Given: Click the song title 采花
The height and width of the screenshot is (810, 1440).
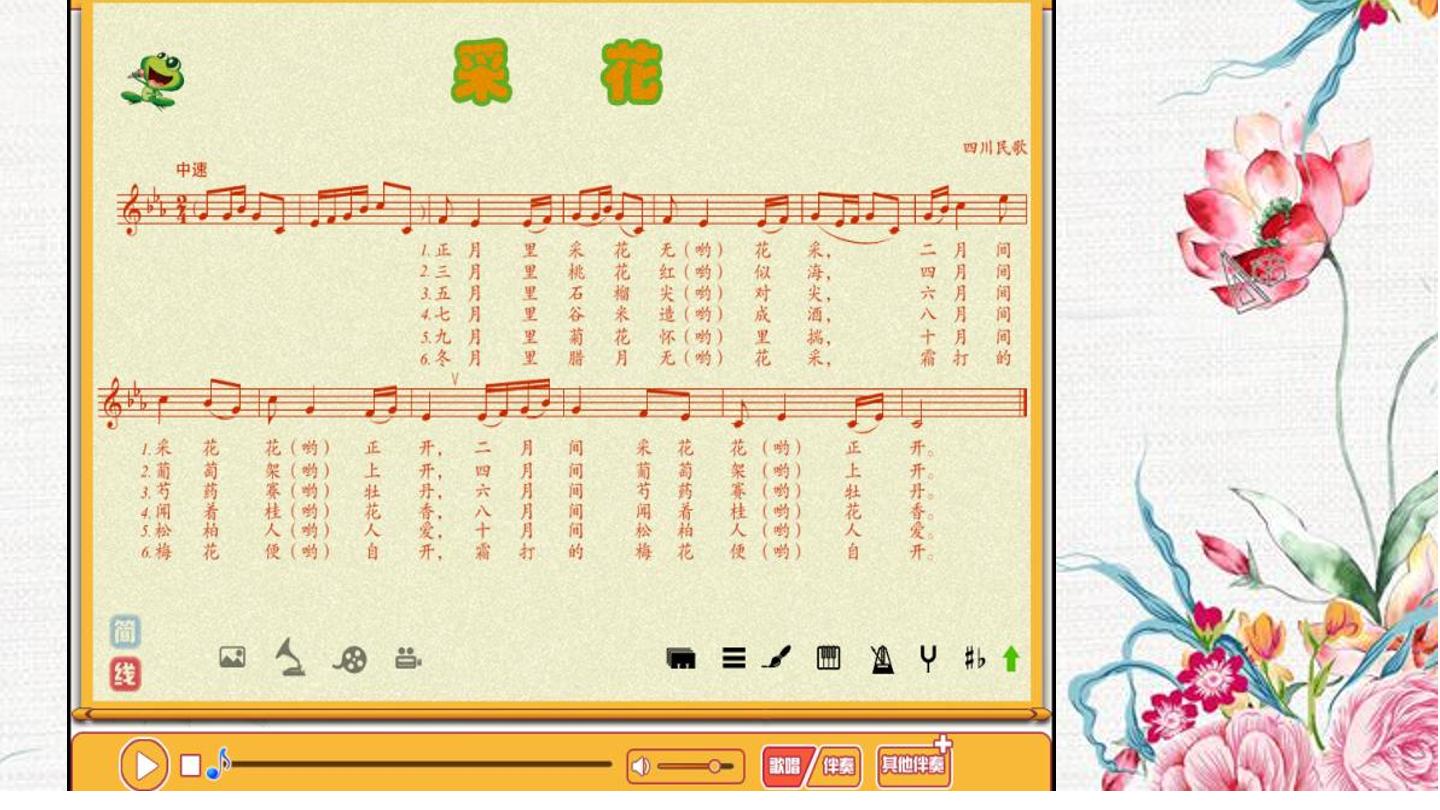Looking at the screenshot, I should click(x=557, y=72).
